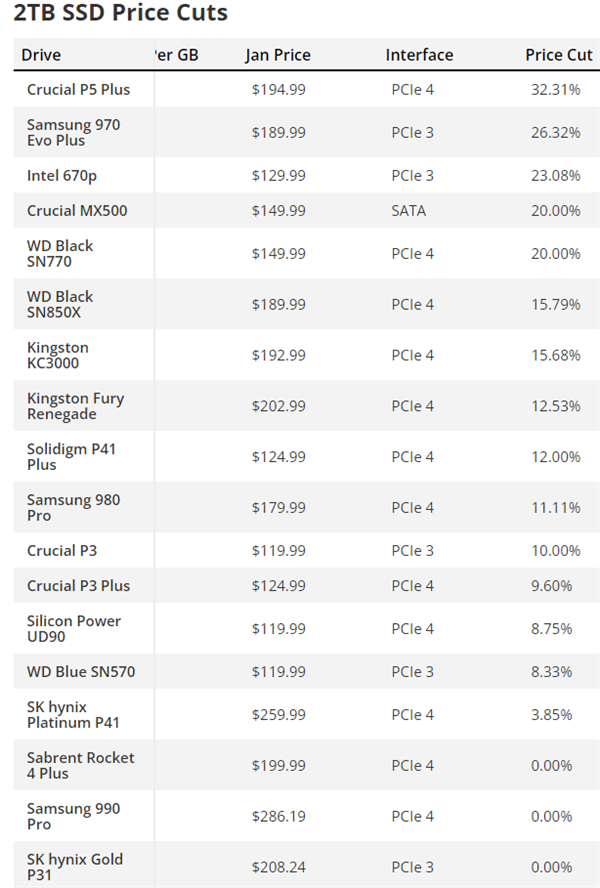
Task: Click the Kingston Fury Renegade drive name
Action: click(x=75, y=406)
